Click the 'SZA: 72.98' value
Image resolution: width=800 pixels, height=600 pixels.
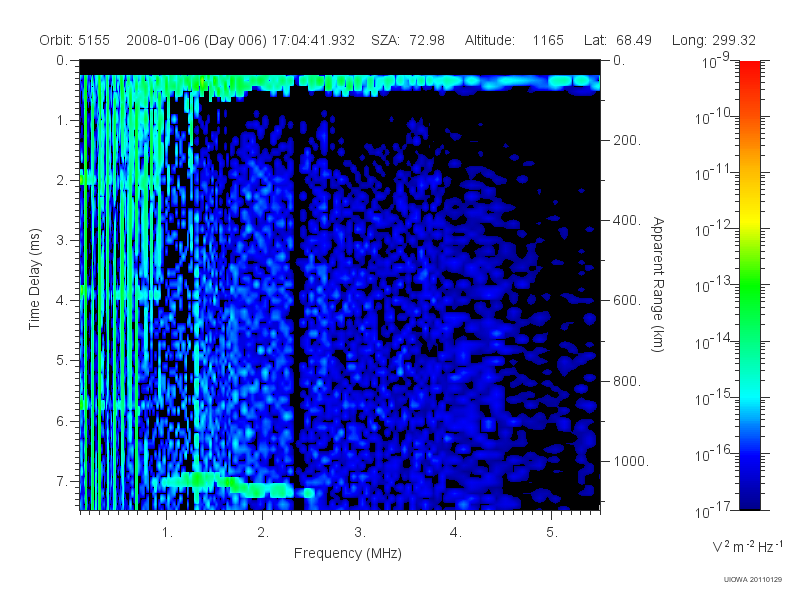coord(408,40)
